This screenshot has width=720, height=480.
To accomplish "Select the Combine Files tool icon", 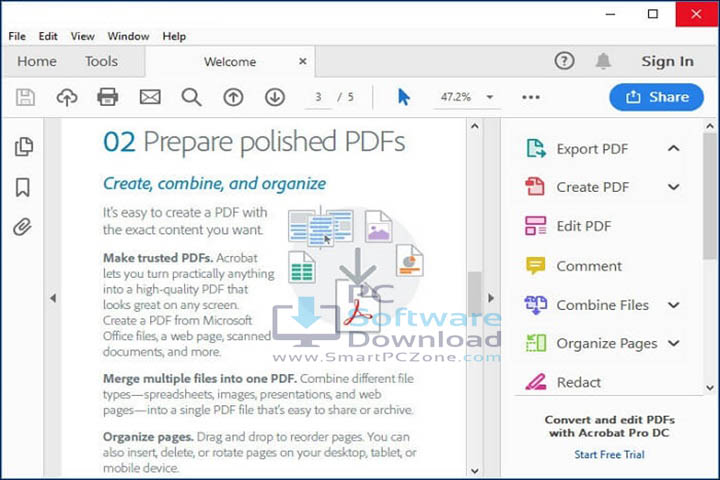I will 535,305.
